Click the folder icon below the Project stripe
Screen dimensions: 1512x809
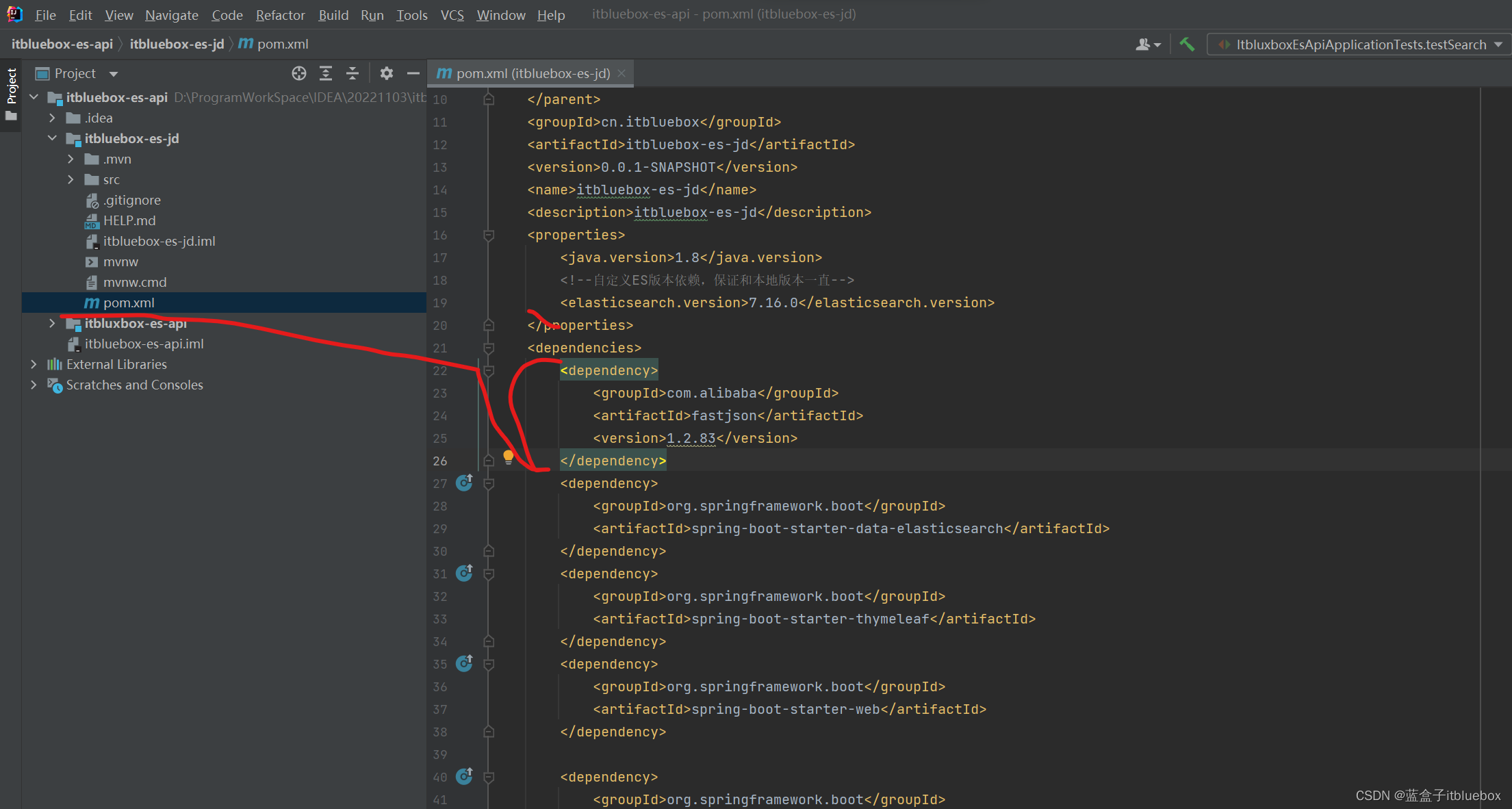[11, 116]
